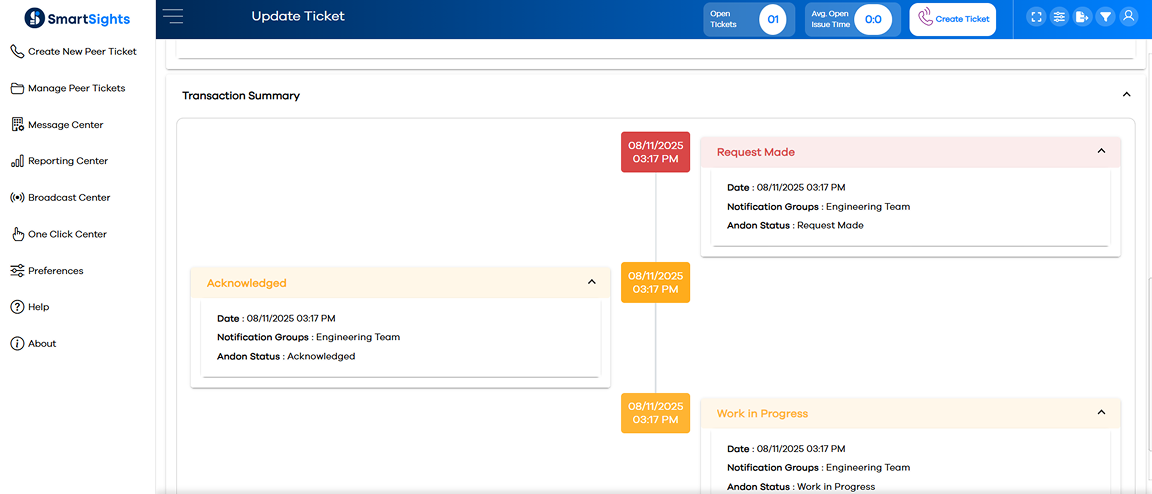The height and width of the screenshot is (494, 1152).
Task: Toggle the hamburger sidebar menu
Action: [x=173, y=16]
